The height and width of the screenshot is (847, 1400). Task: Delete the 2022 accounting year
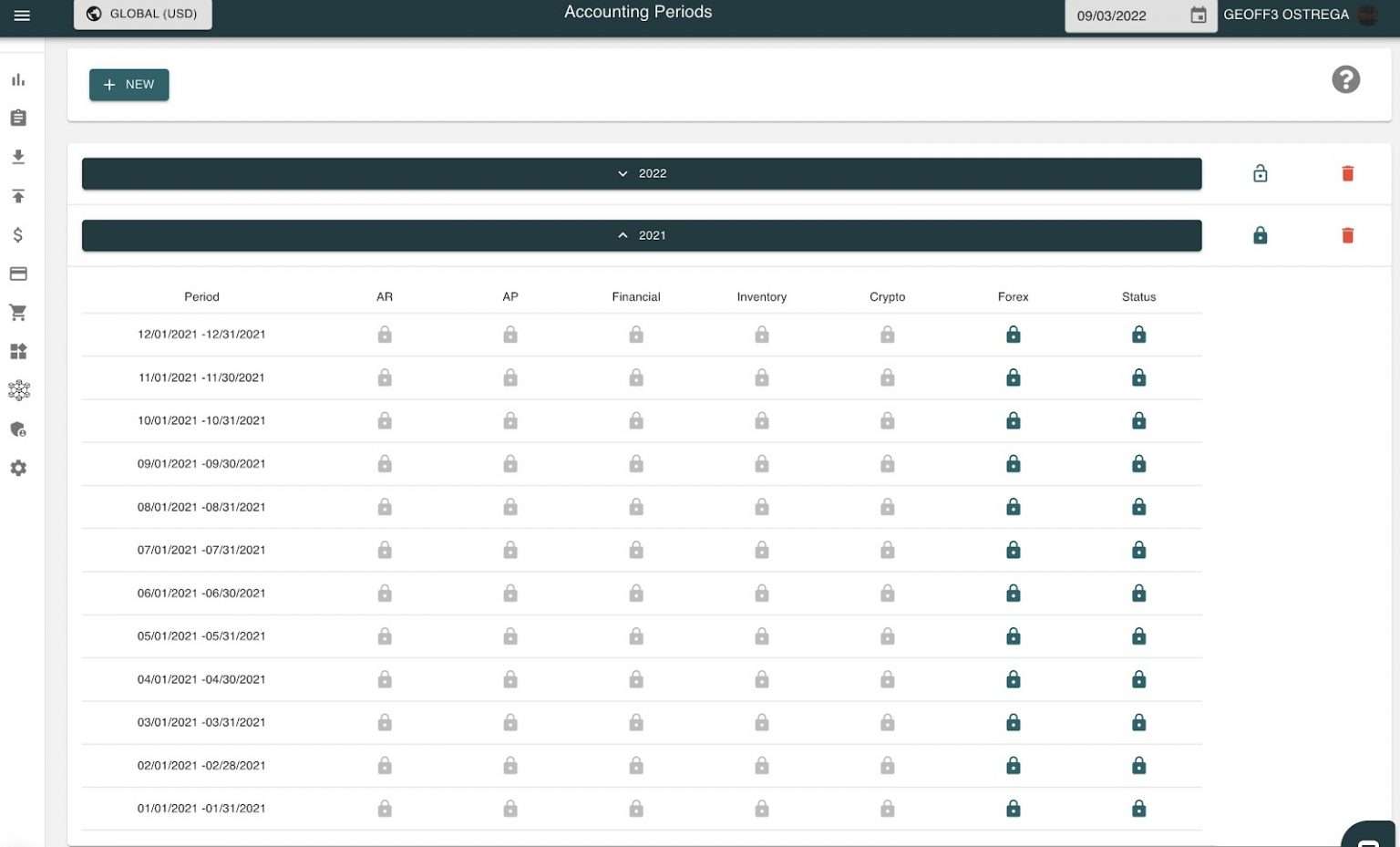point(1347,174)
